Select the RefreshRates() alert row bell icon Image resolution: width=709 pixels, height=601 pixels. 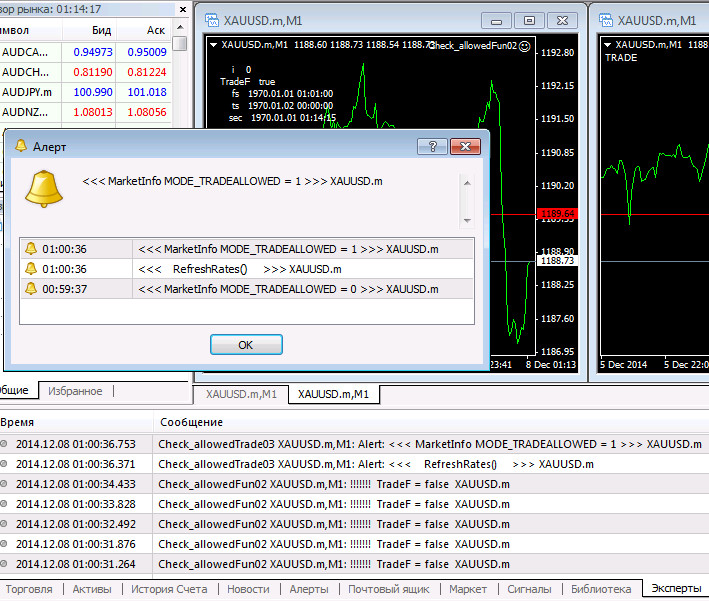31,269
